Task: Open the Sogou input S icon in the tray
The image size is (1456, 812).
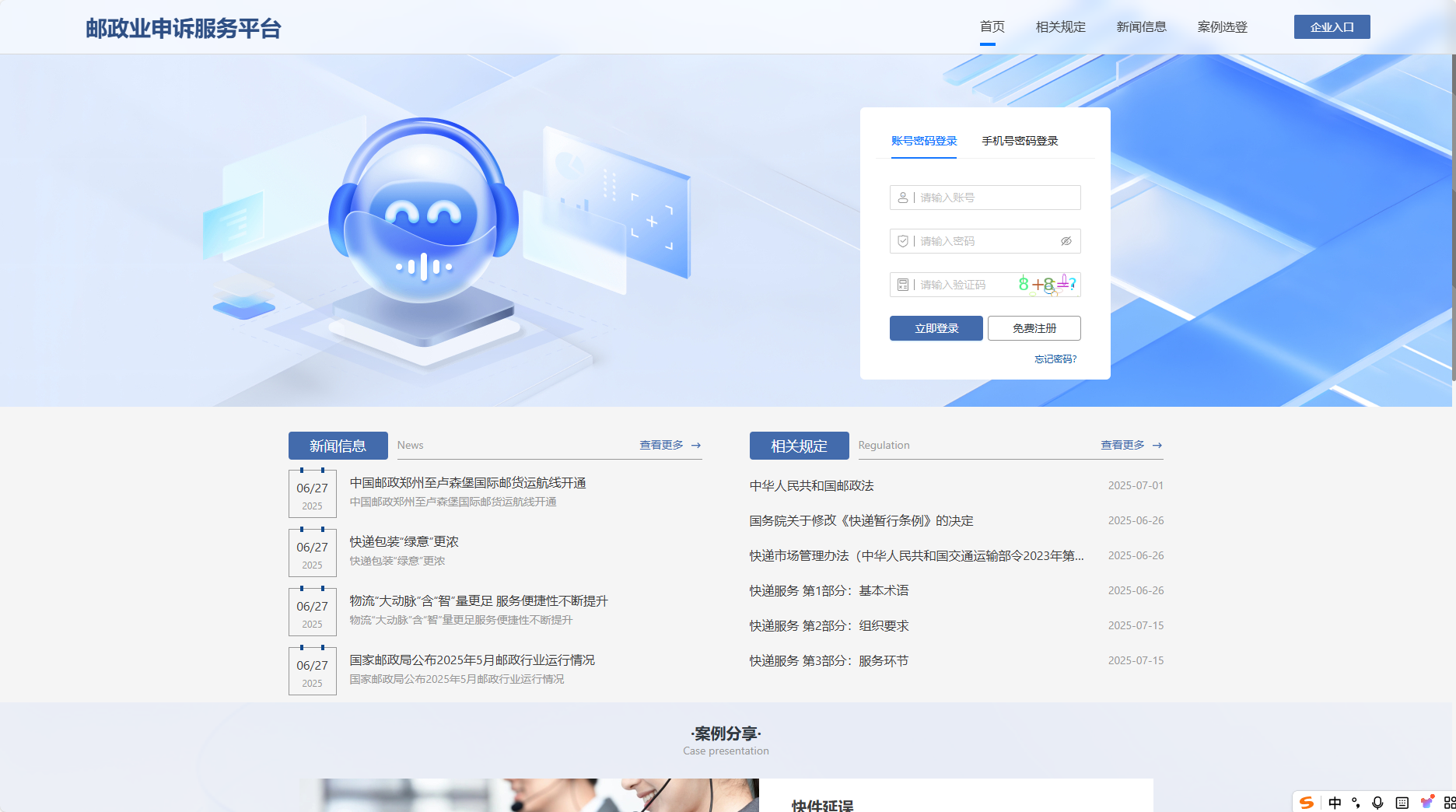Action: [x=1307, y=802]
